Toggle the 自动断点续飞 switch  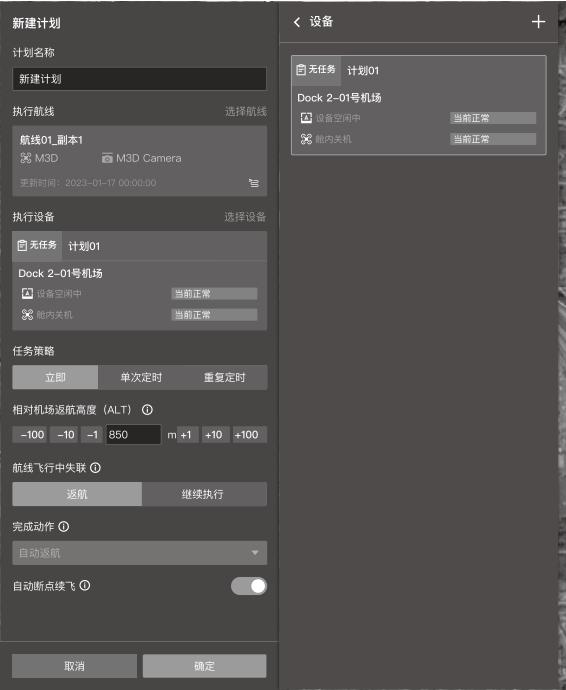249,586
